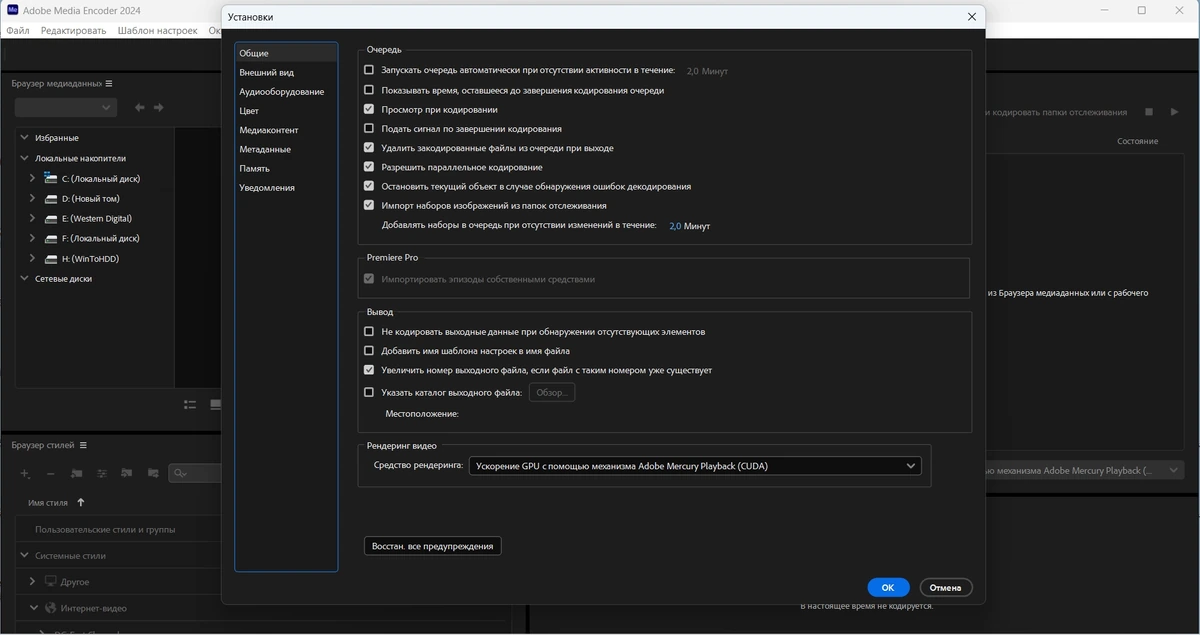
Task: Uncheck Остановить текущий объект checkbox
Action: [x=369, y=186]
